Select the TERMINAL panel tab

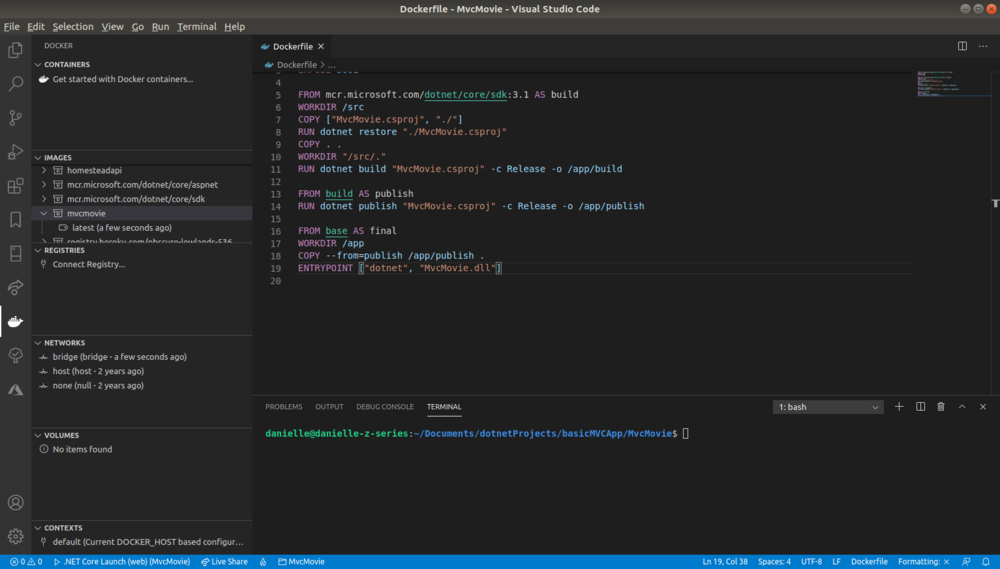[444, 406]
